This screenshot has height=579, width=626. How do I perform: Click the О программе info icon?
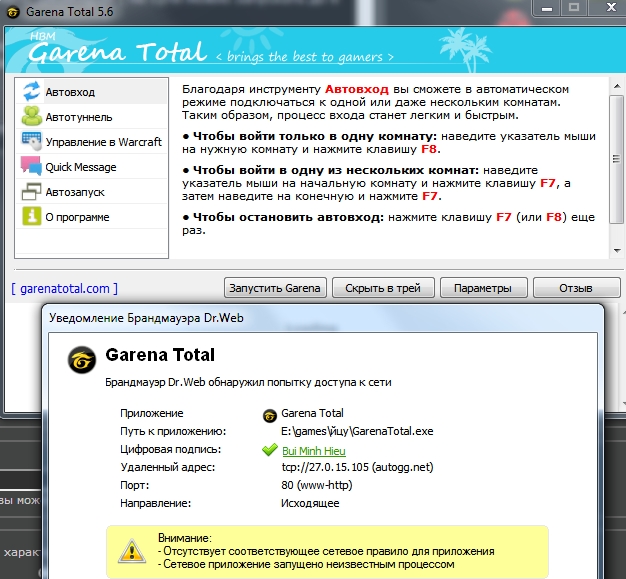coord(31,217)
